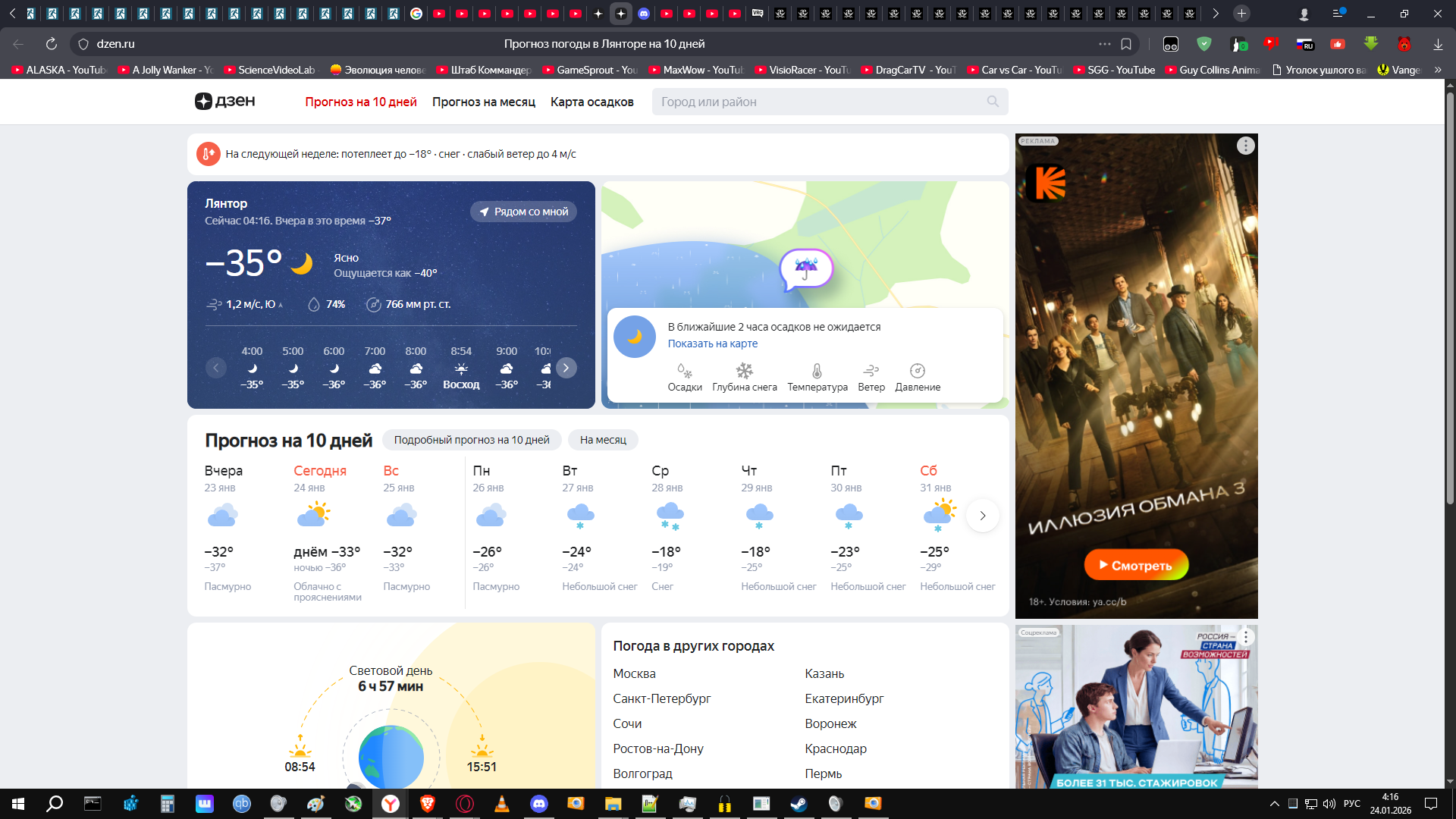1456x819 pixels.
Task: Open Discord from the Windows taskbar
Action: [x=538, y=804]
